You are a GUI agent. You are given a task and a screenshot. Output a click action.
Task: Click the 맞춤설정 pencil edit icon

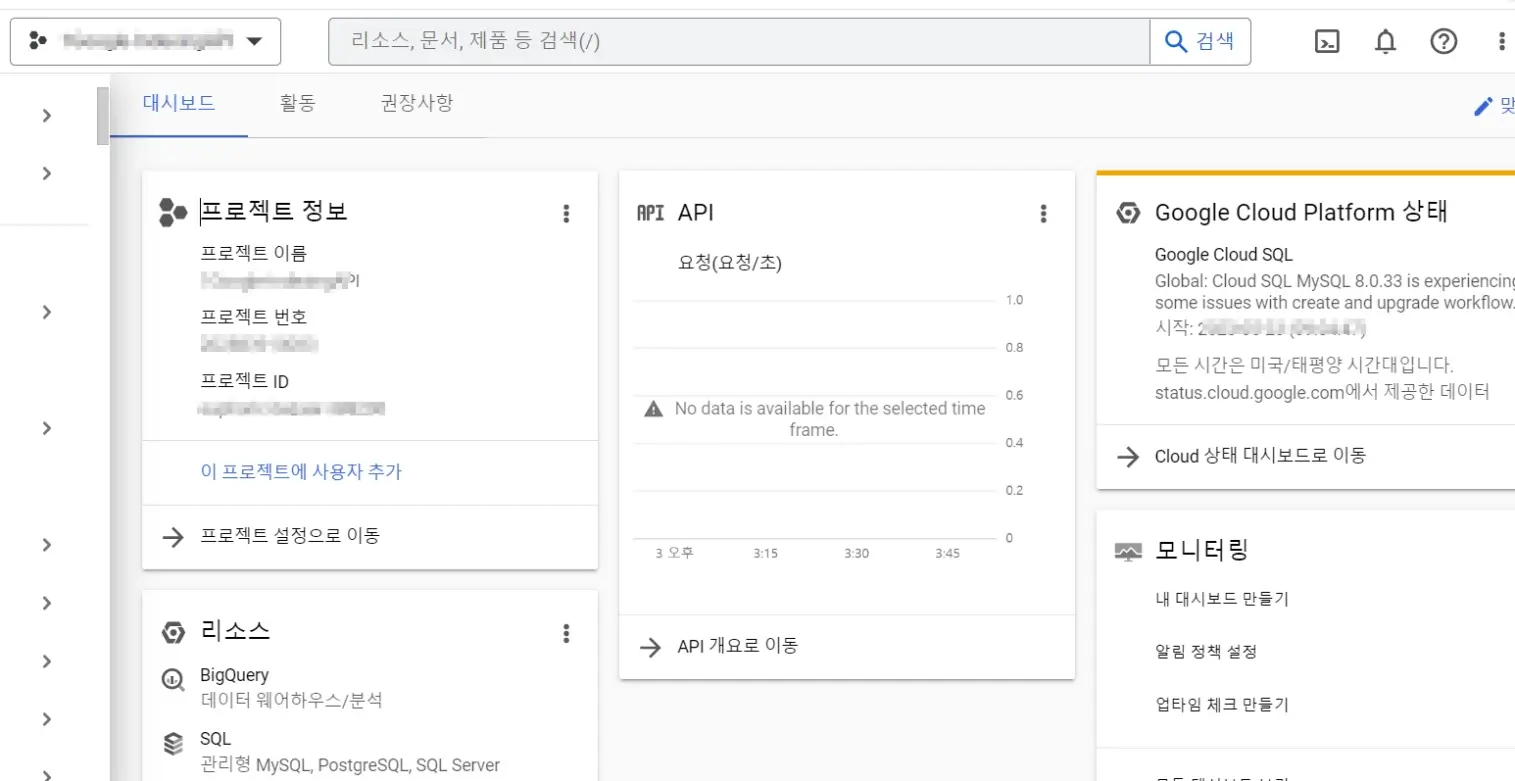click(1483, 105)
